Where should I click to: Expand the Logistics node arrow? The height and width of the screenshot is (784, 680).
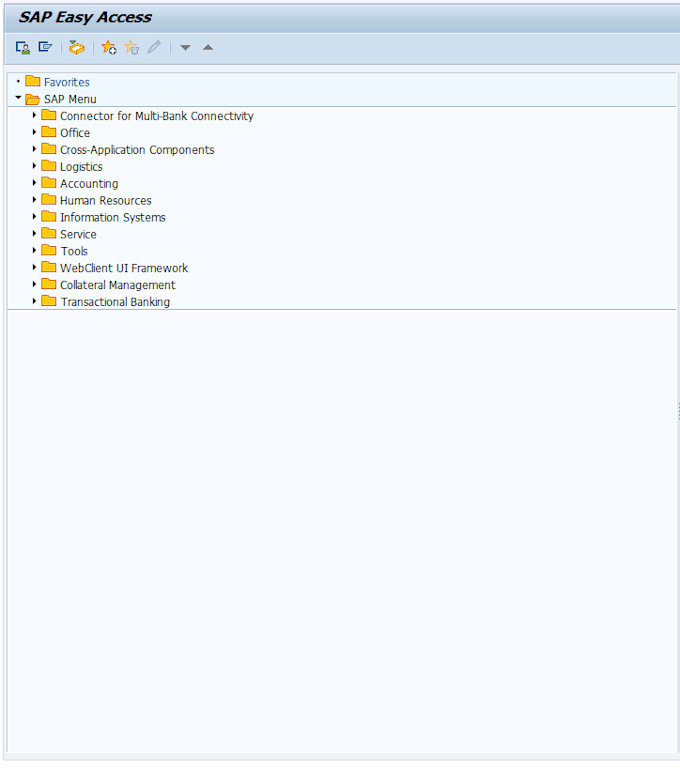pos(34,166)
